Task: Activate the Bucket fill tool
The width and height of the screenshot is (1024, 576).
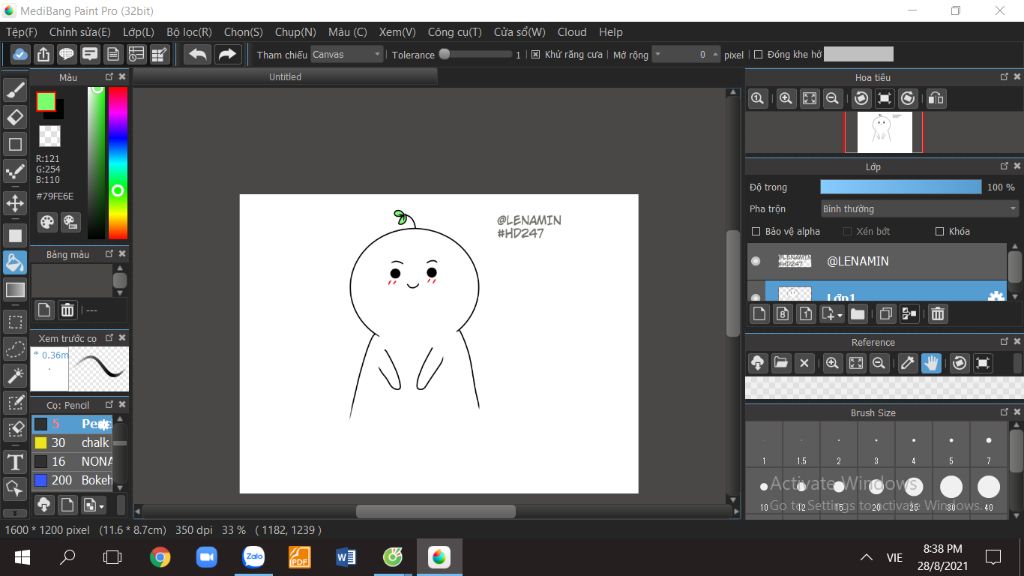Action: [x=15, y=263]
